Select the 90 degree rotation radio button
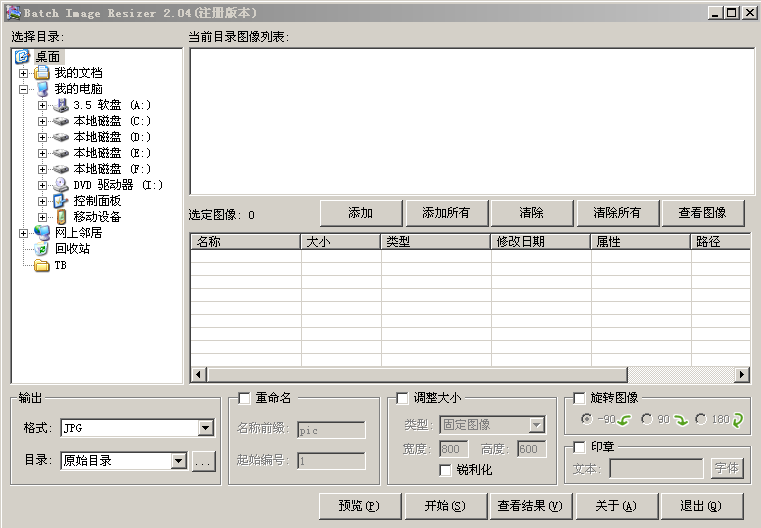The width and height of the screenshot is (761, 528). (x=647, y=419)
